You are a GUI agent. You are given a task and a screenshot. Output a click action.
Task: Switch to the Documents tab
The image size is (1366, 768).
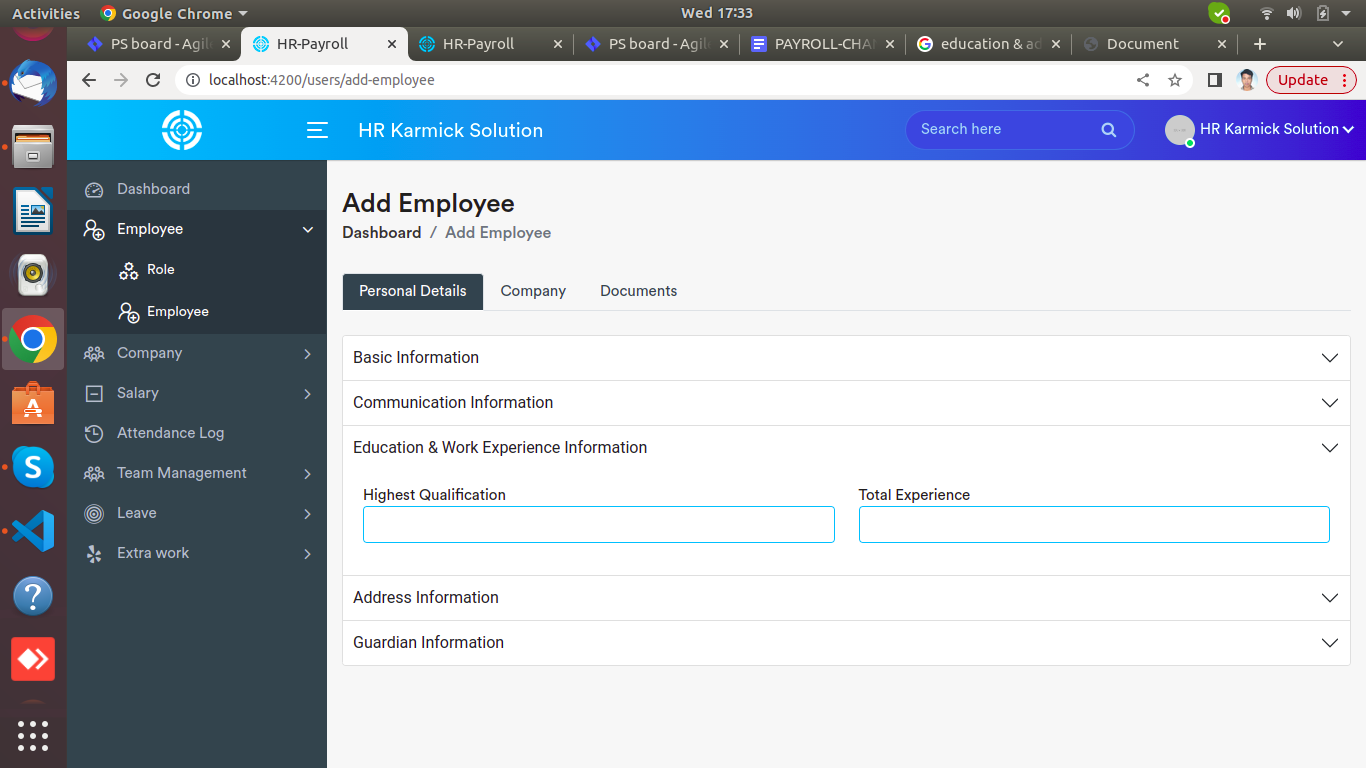click(638, 291)
